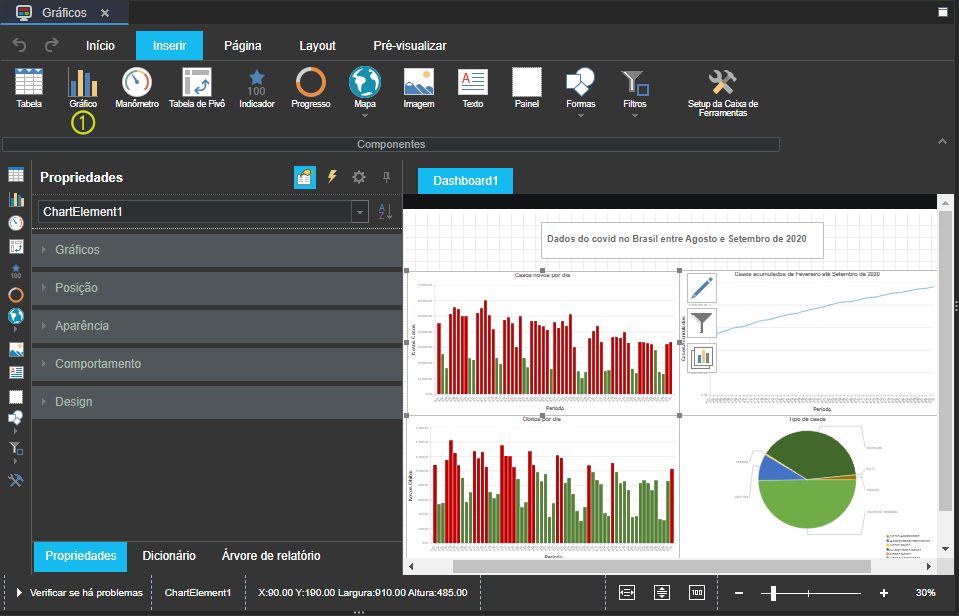Choose the image icon in left sidebar
This screenshot has width=959, height=616.
click(x=16, y=349)
